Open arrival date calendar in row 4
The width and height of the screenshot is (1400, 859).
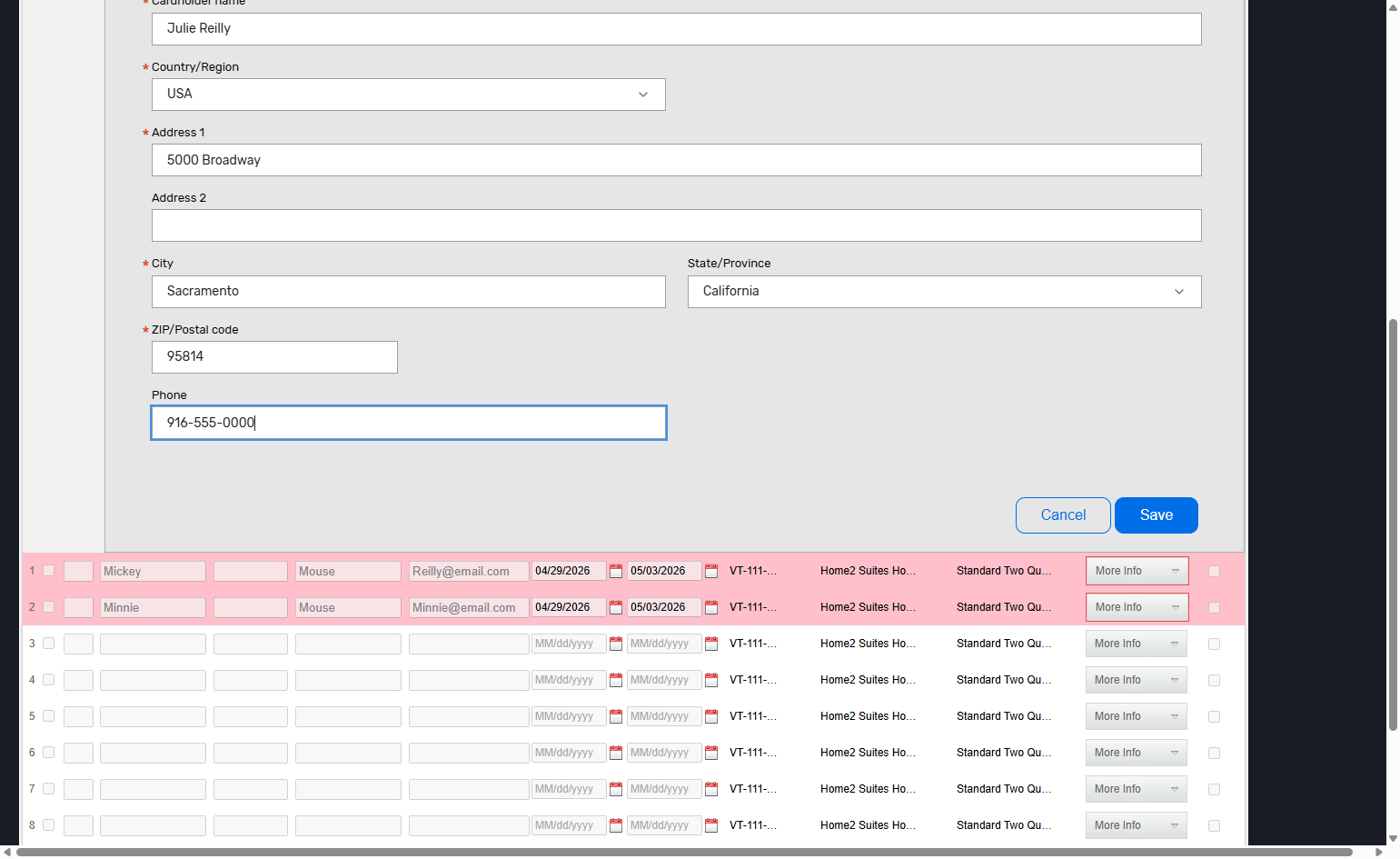tap(616, 680)
